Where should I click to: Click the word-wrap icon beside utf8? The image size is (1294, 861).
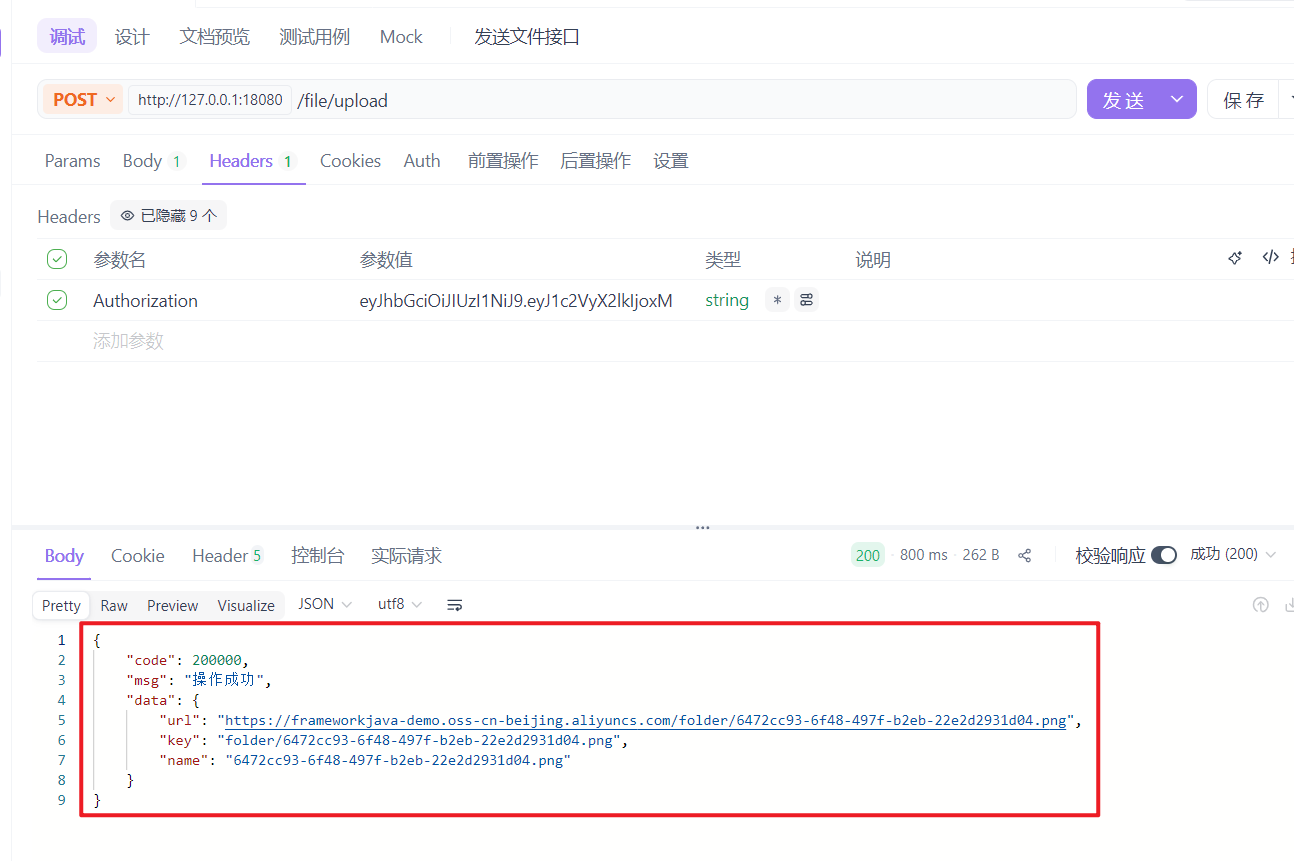point(455,605)
